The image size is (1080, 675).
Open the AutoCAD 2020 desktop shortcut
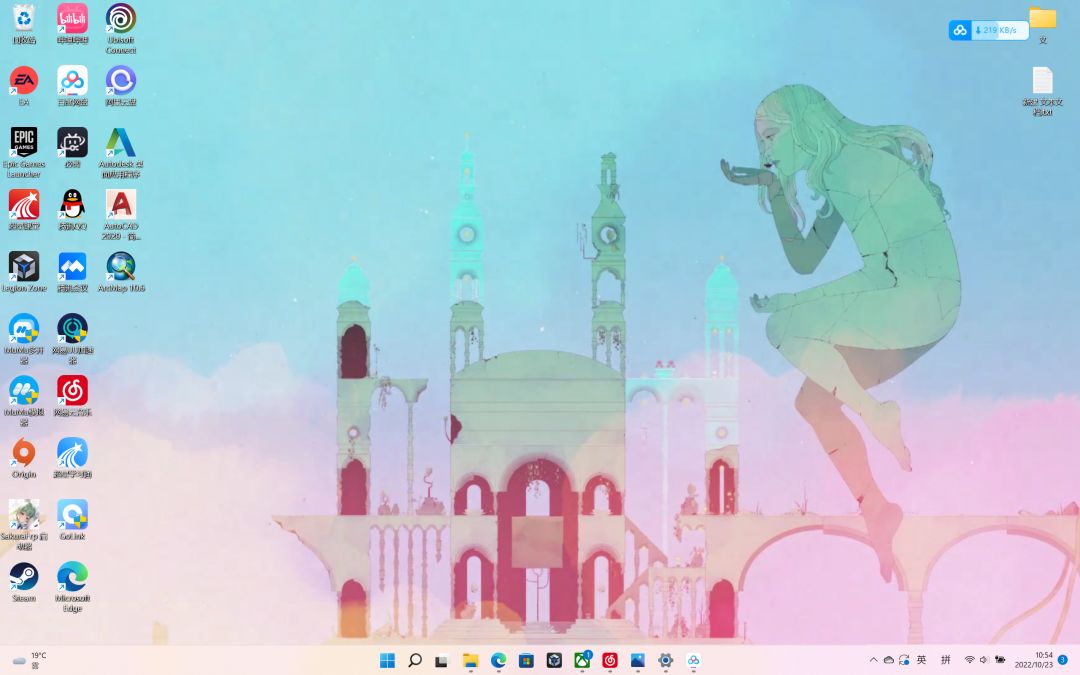click(x=121, y=215)
